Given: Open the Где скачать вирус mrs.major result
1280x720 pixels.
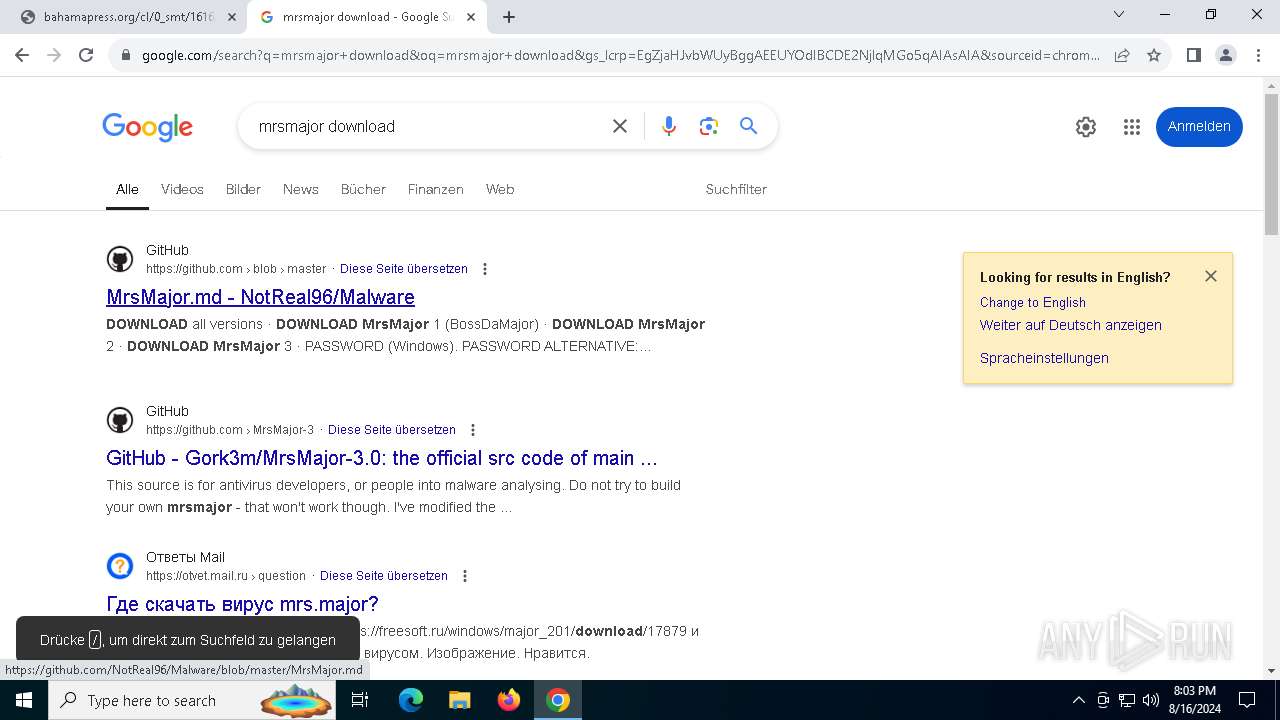Looking at the screenshot, I should point(242,604).
